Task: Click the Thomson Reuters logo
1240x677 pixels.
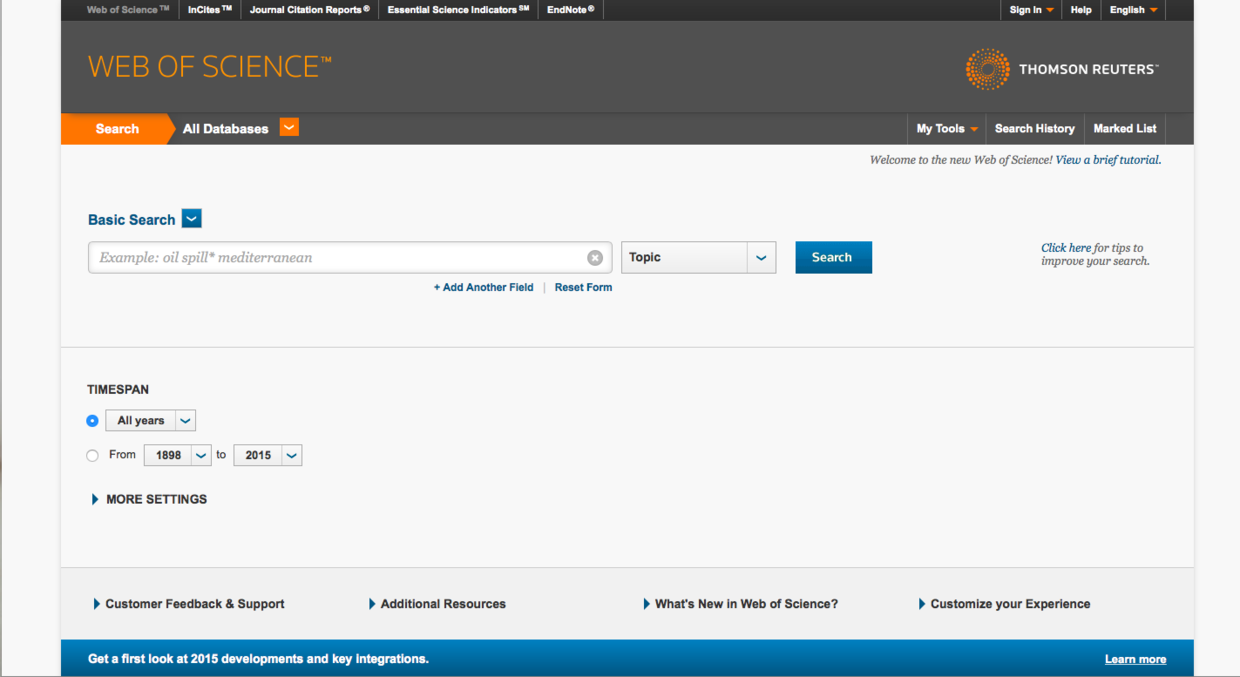Action: 1061,69
